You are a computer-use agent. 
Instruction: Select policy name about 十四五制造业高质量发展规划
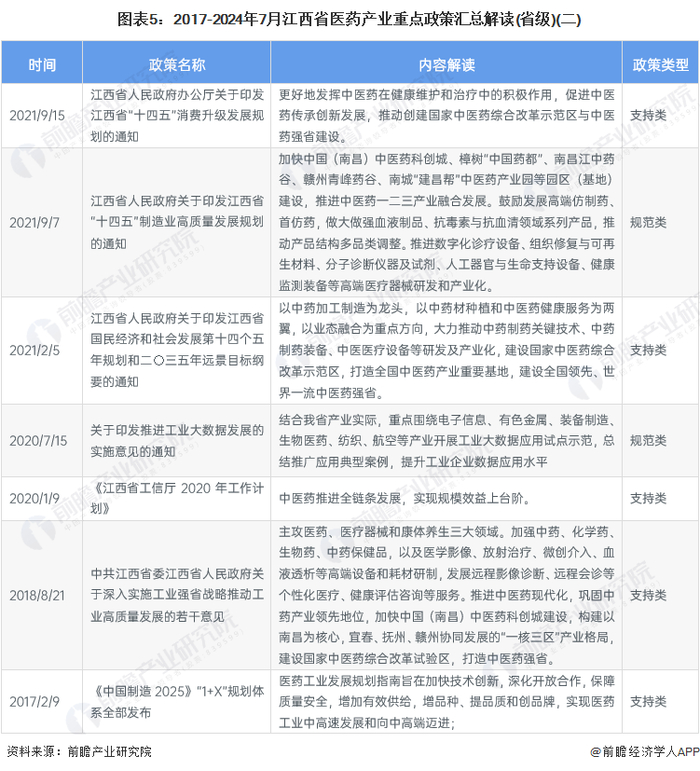pyautogui.click(x=177, y=223)
